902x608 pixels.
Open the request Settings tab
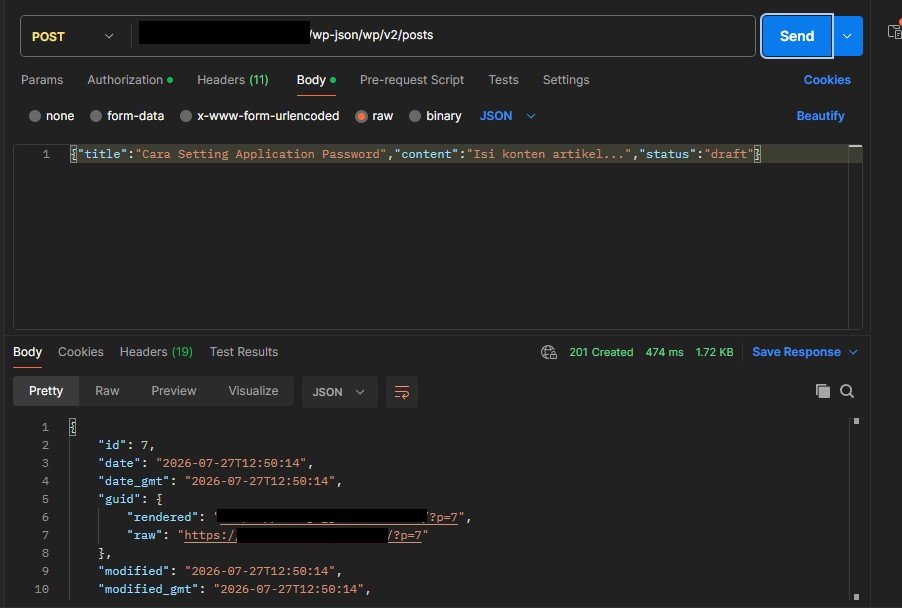tap(566, 80)
